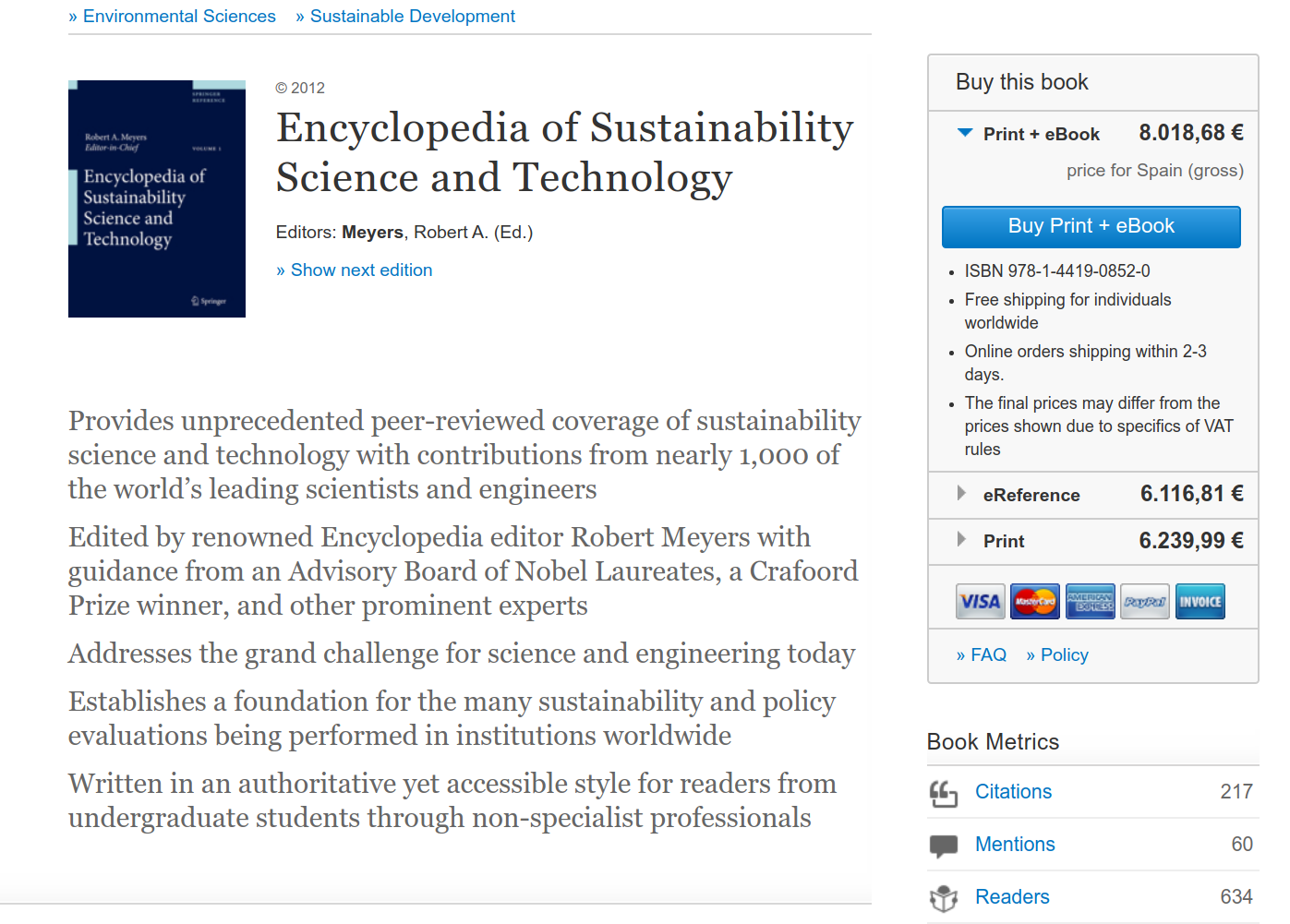Show next edition of the book
The width and height of the screenshot is (1290, 924).
[361, 270]
